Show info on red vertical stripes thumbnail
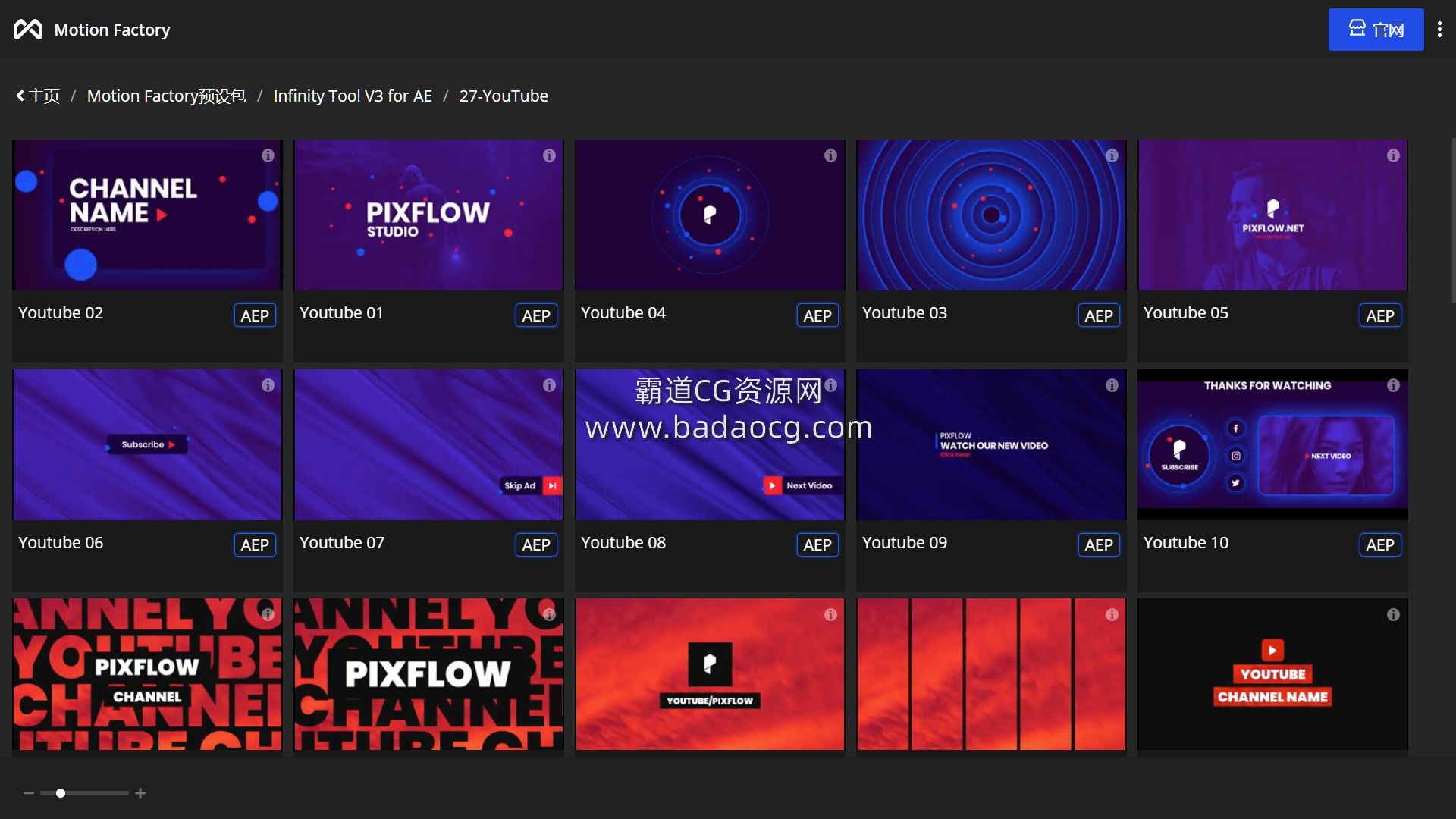The height and width of the screenshot is (819, 1456). (x=1112, y=614)
